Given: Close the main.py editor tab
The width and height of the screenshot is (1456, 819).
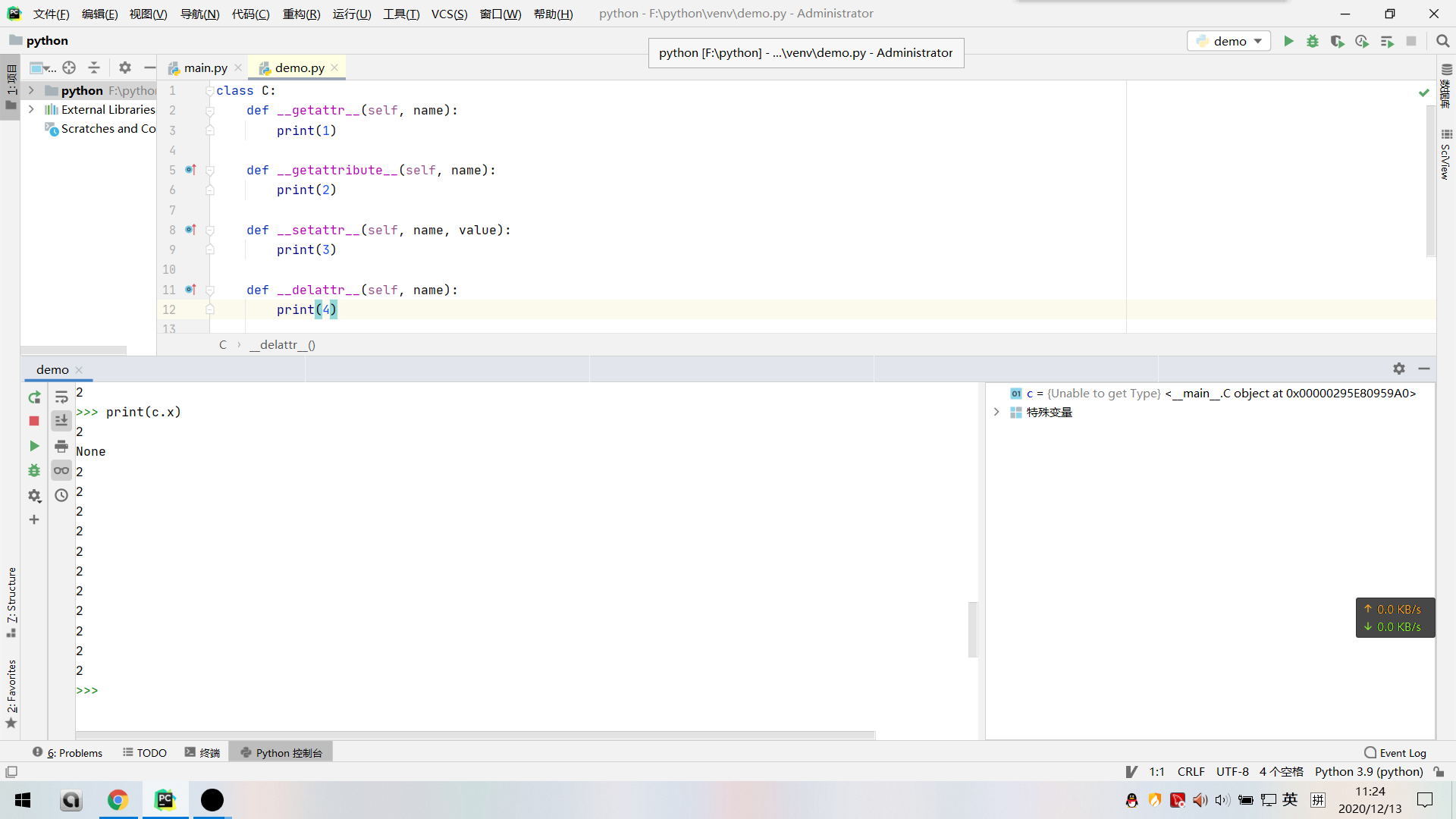Looking at the screenshot, I should click(x=238, y=67).
